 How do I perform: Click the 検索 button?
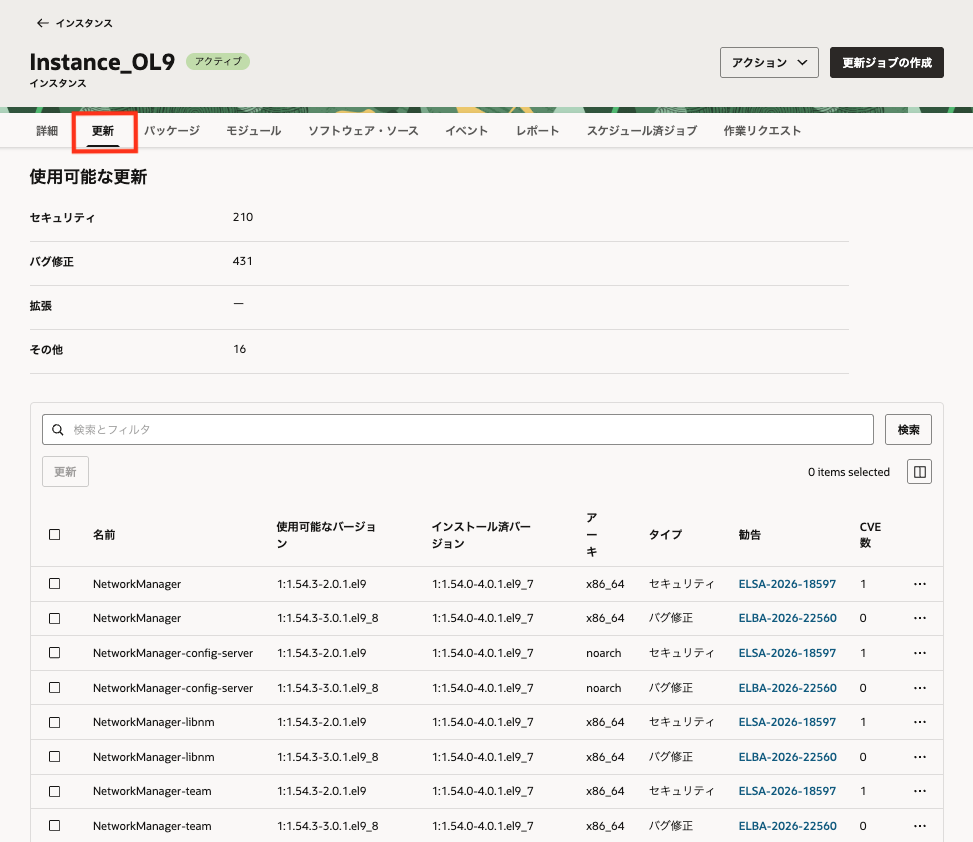pos(908,429)
